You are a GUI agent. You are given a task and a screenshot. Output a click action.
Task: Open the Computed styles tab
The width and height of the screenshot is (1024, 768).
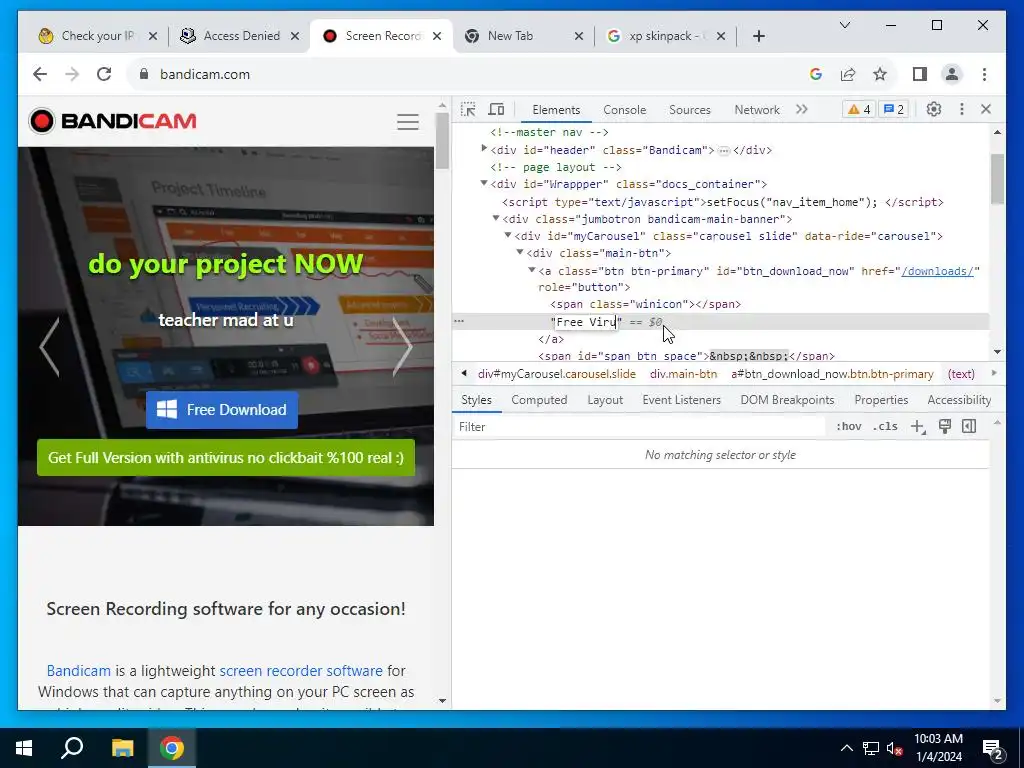coord(539,400)
